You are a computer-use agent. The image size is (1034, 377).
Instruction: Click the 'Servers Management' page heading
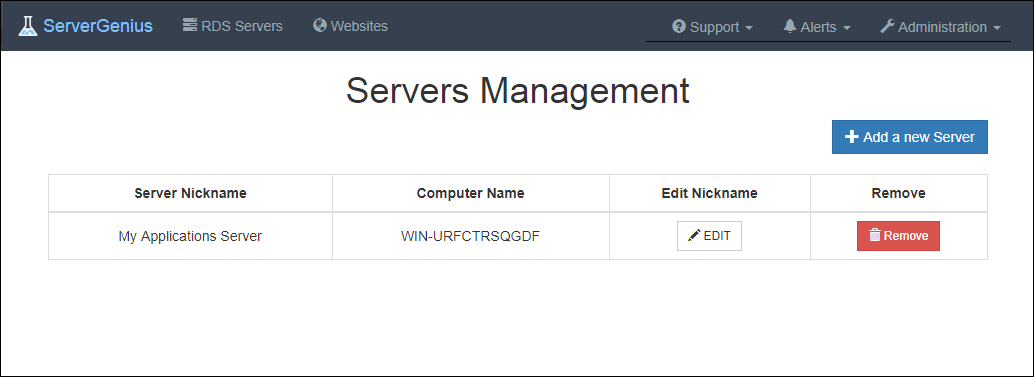coord(518,91)
